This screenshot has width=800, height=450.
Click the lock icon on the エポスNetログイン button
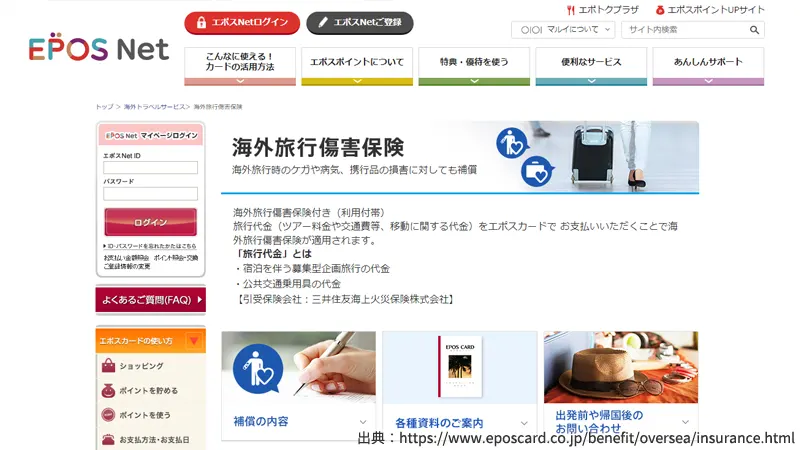click(x=201, y=22)
